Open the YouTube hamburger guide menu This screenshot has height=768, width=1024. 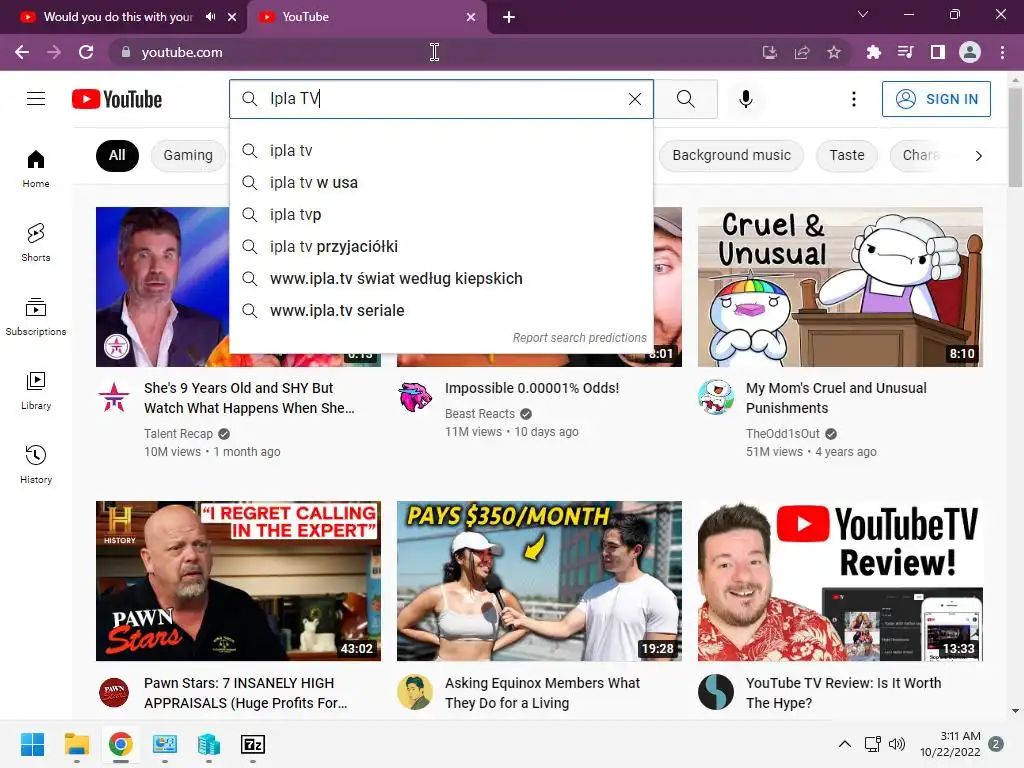click(x=36, y=99)
